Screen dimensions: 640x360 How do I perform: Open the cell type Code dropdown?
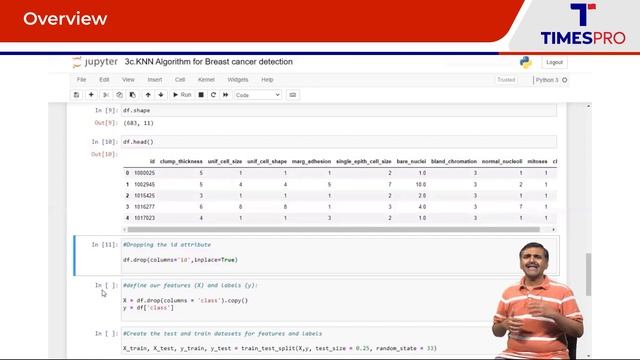click(x=258, y=95)
